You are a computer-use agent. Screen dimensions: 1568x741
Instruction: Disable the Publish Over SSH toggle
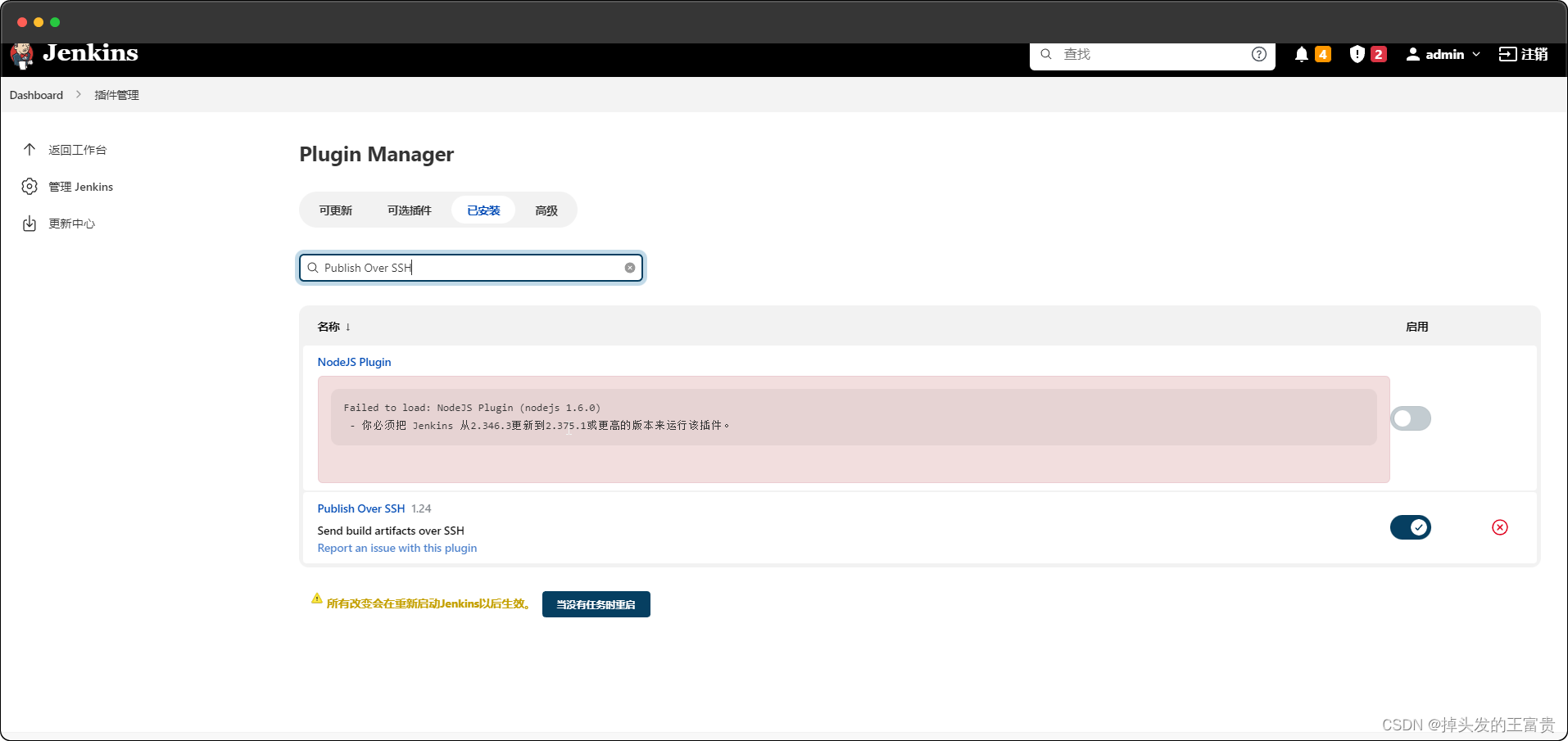(1411, 527)
